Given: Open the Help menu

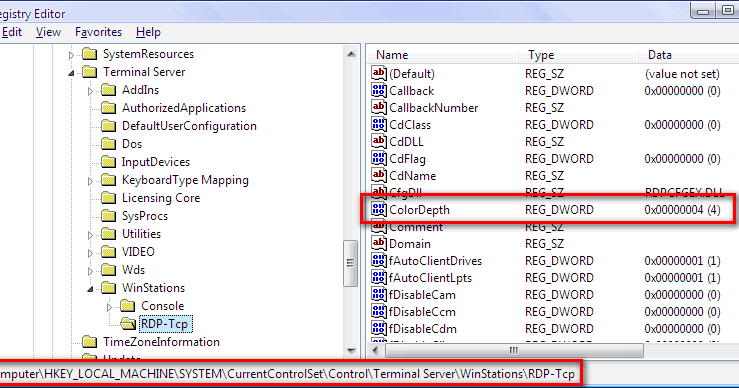Looking at the screenshot, I should point(148,32).
